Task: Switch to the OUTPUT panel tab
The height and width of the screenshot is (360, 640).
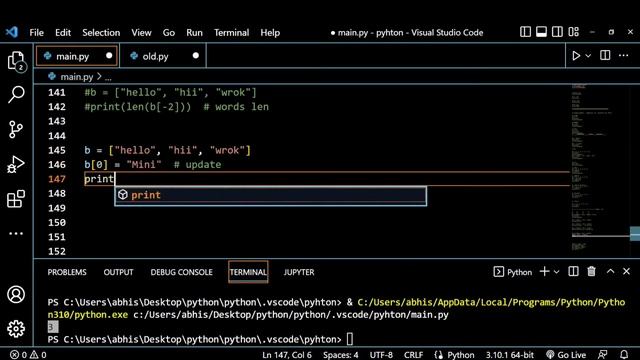Action: pyautogui.click(x=118, y=272)
